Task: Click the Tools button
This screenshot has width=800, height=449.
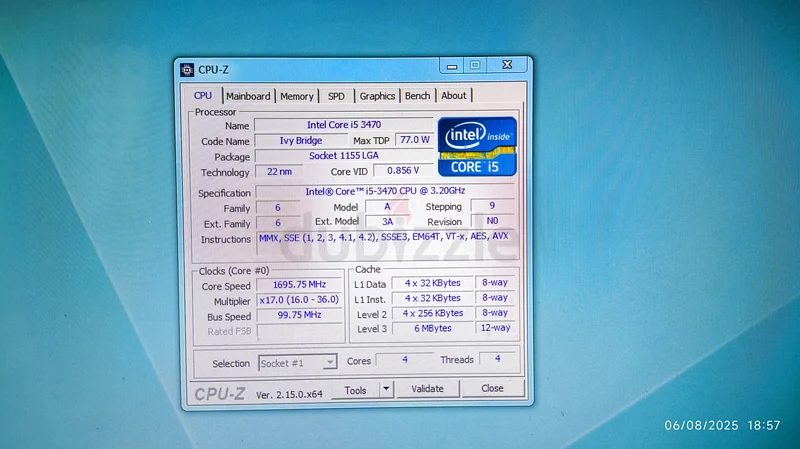Action: click(355, 390)
